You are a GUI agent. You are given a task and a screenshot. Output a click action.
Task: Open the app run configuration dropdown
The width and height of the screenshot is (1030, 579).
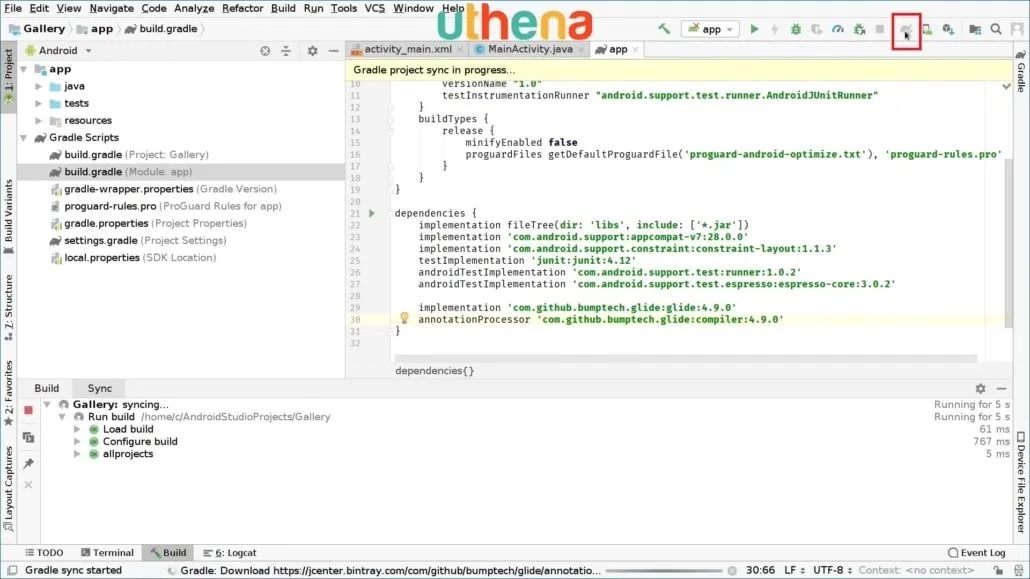coord(710,29)
